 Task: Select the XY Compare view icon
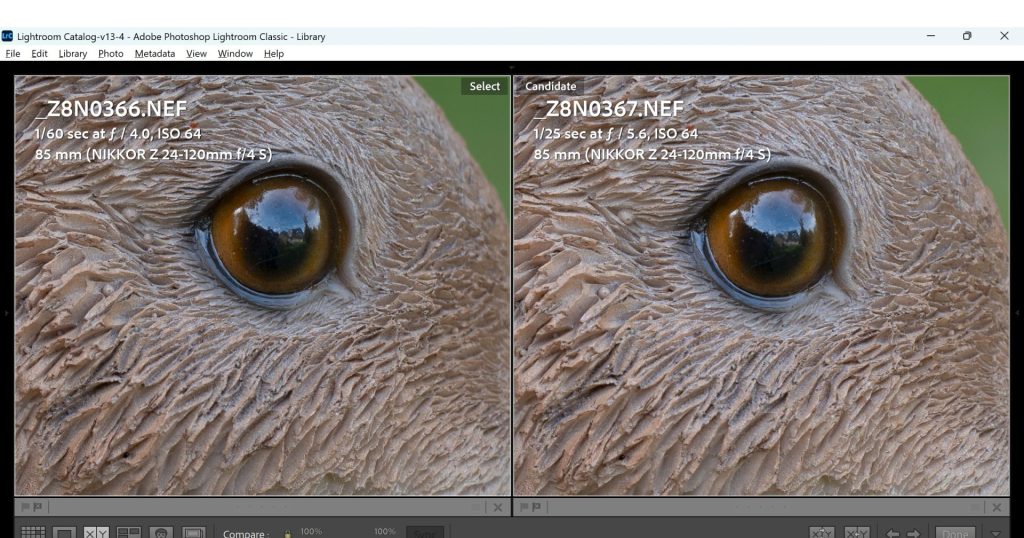(x=96, y=533)
